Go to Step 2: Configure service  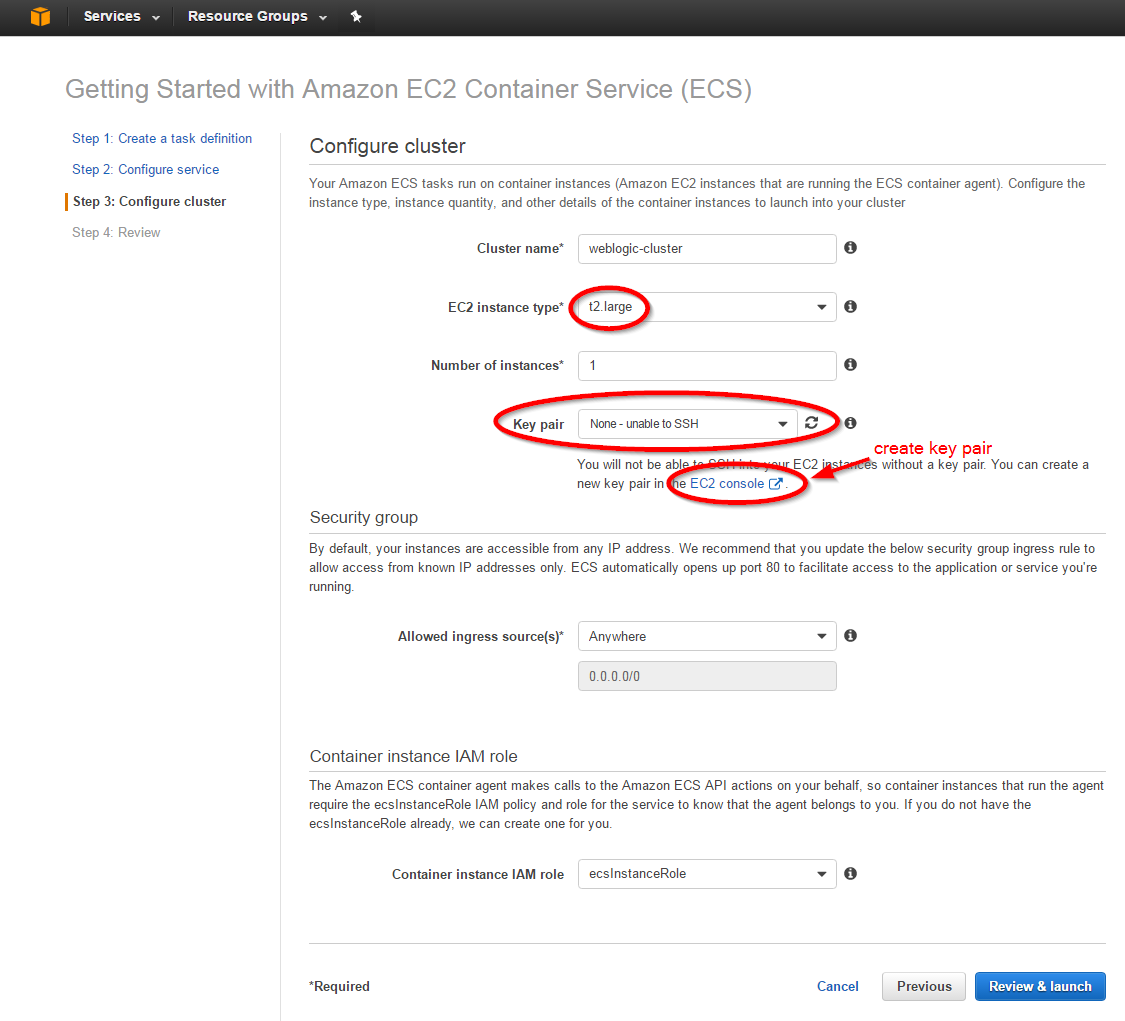click(x=145, y=169)
